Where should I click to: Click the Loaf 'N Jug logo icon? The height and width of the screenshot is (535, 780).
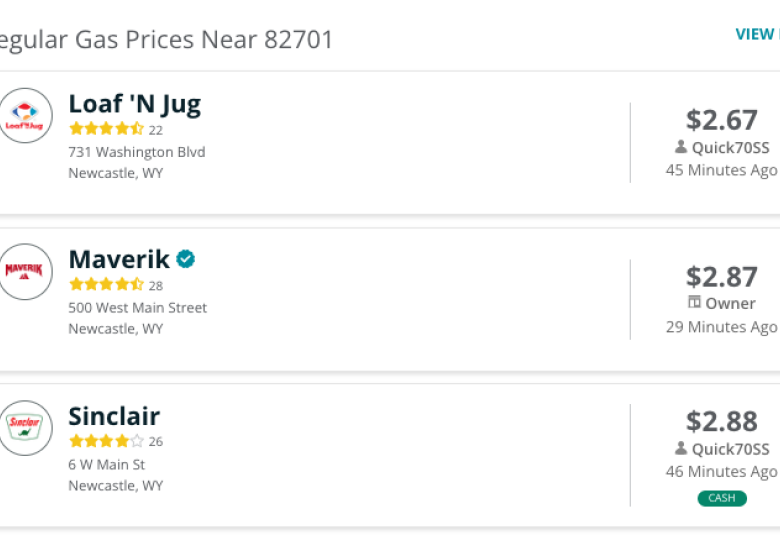[x=25, y=115]
